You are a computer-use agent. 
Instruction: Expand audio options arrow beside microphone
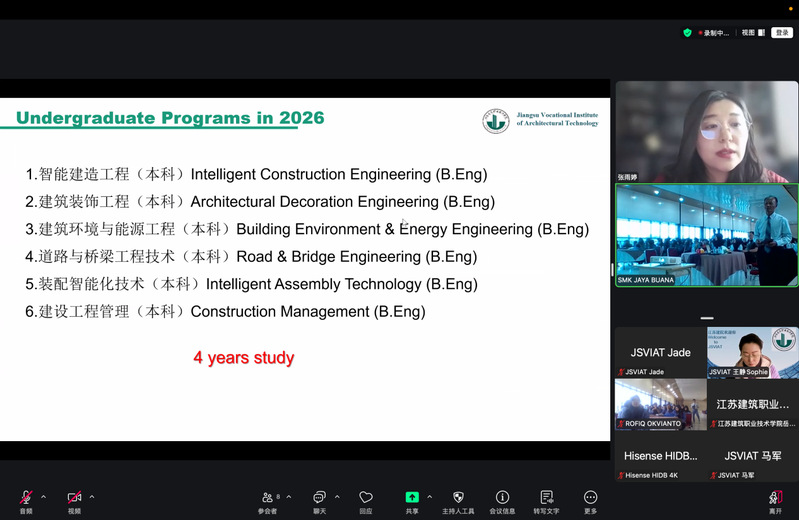[43, 497]
